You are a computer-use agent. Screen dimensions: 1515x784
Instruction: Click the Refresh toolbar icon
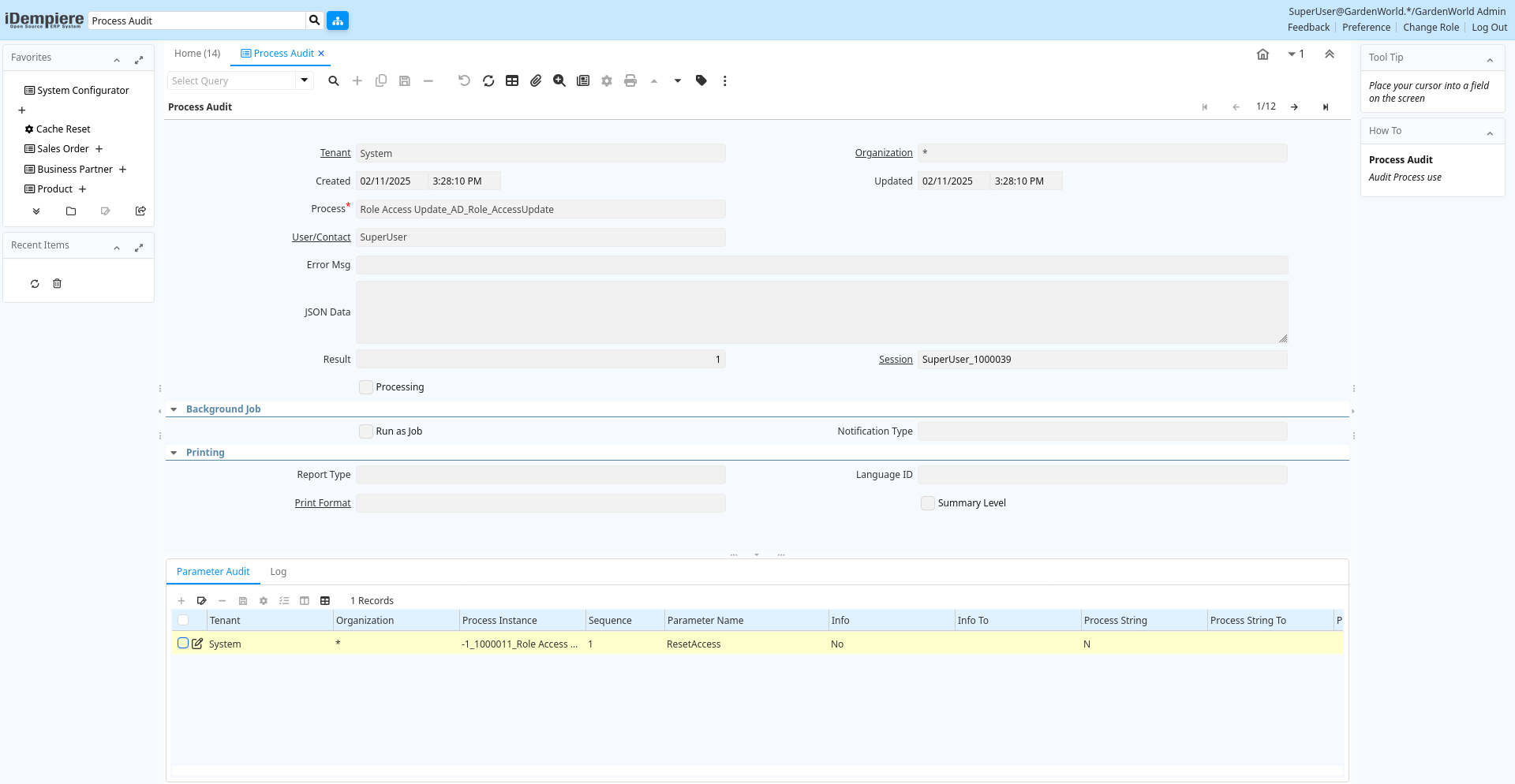(x=488, y=80)
